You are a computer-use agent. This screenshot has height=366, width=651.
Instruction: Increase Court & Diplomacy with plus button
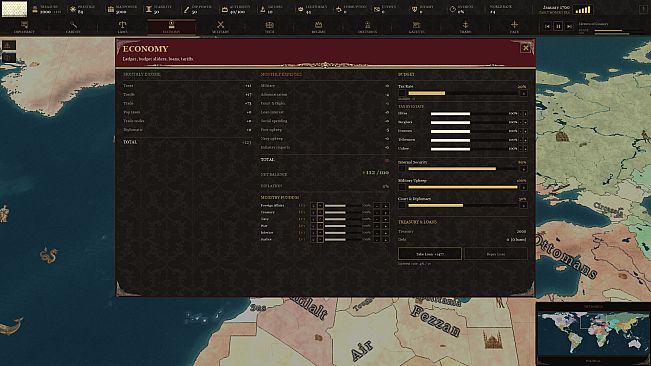(x=524, y=205)
